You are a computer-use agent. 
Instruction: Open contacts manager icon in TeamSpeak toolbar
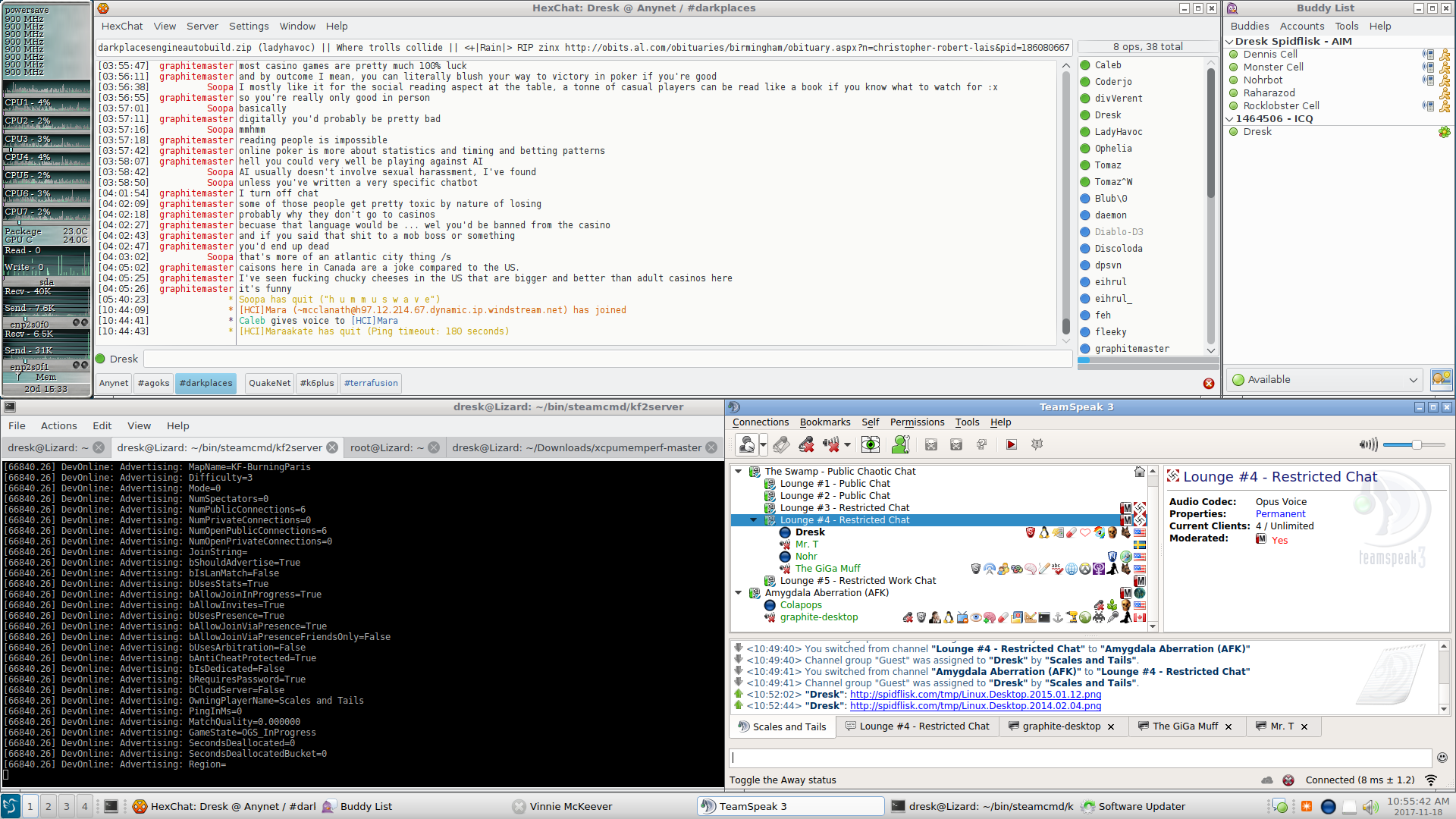point(900,444)
